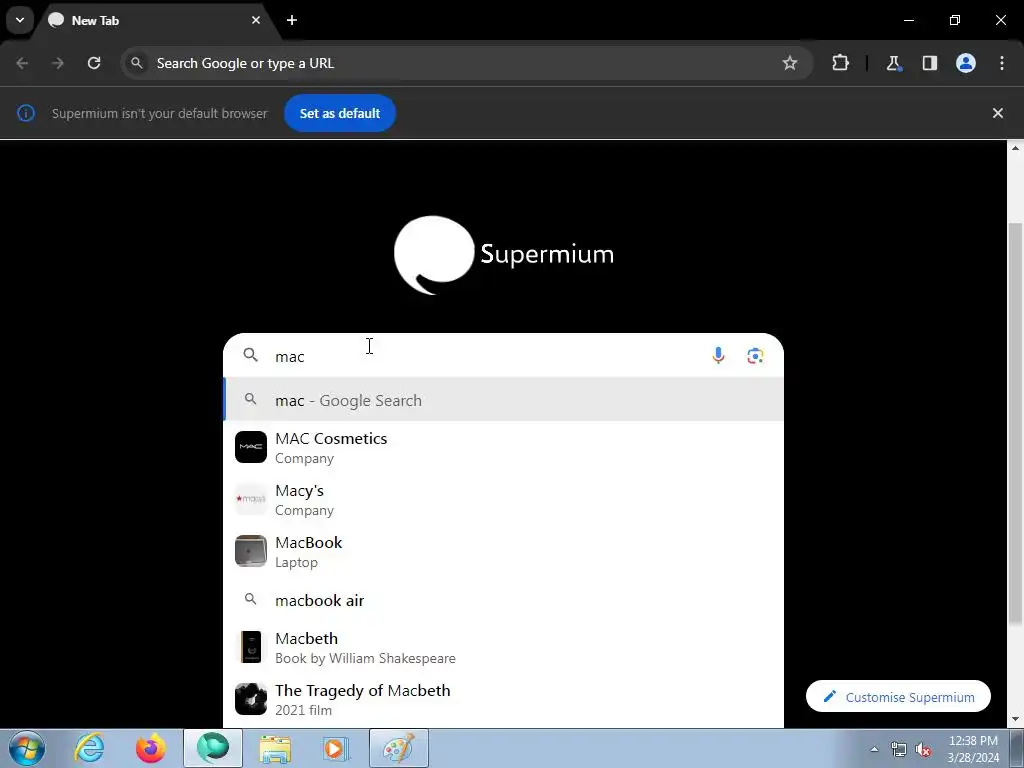Click the scrollbar down arrow

coord(1015,720)
